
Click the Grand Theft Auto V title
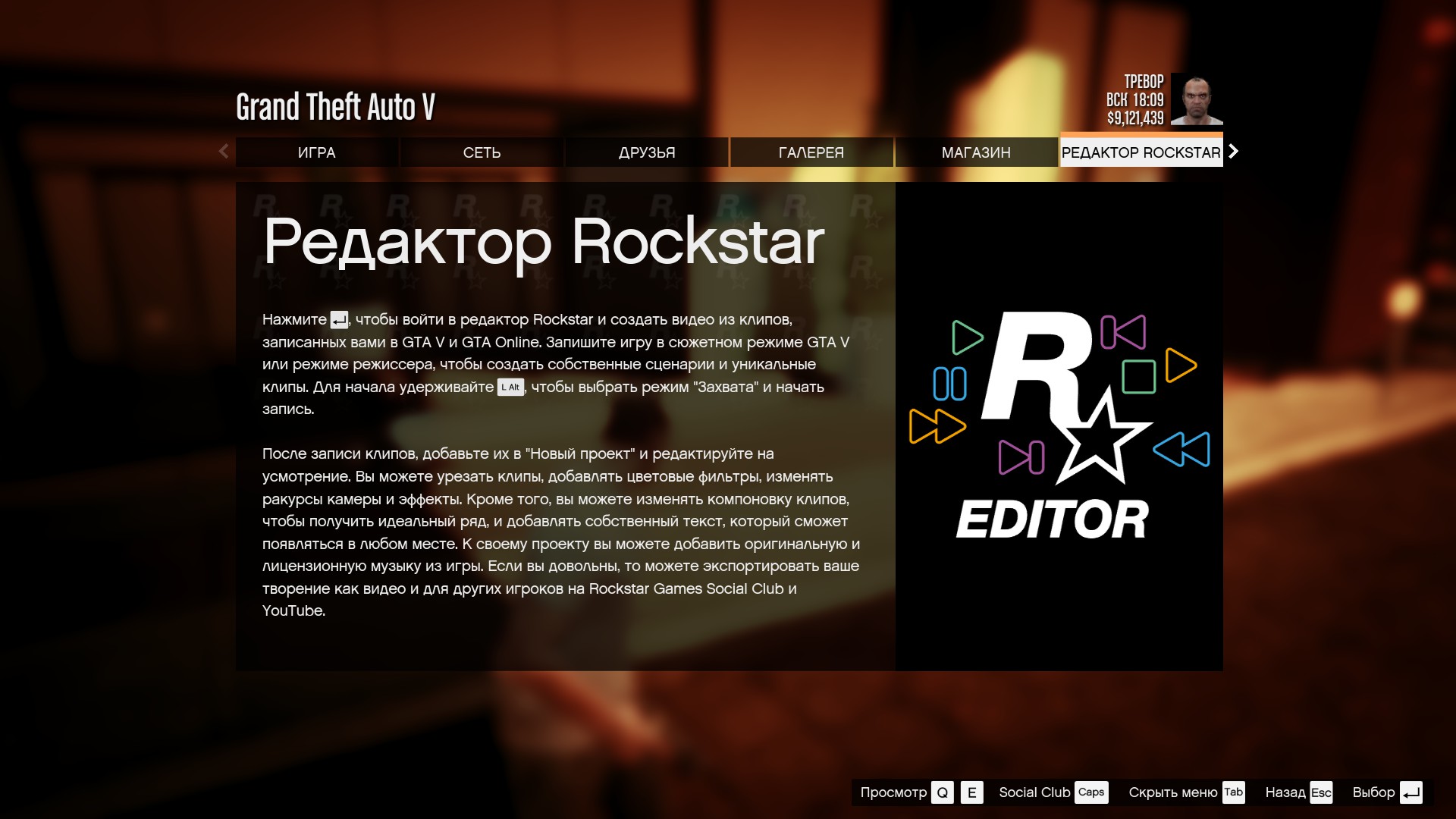click(335, 107)
